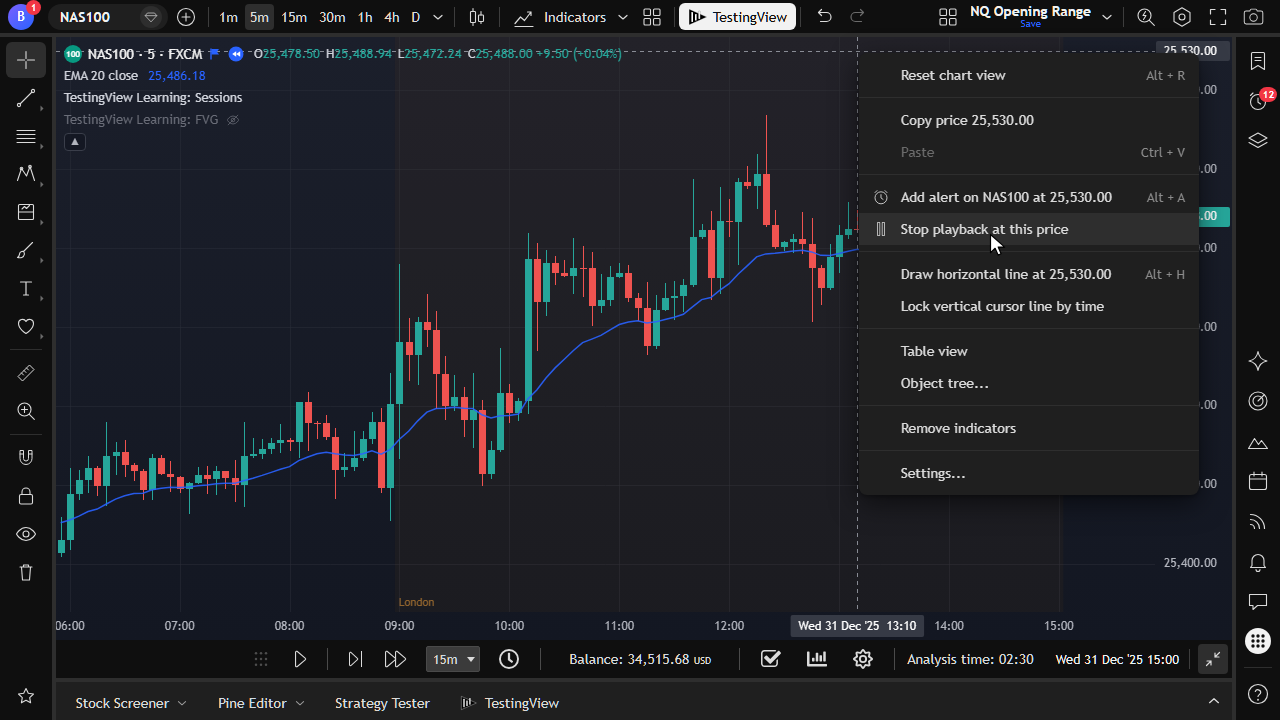This screenshot has width=1280, height=720.
Task: Click the step forward replay button
Action: (x=355, y=659)
